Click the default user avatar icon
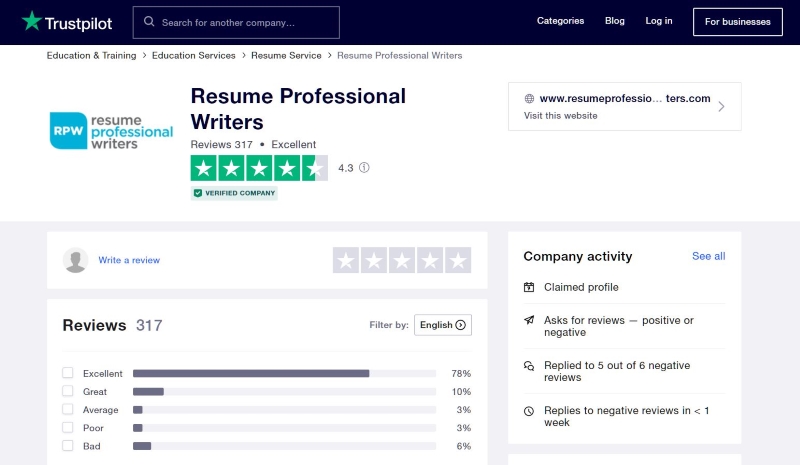Viewport: 800px width, 465px height. (x=76, y=260)
